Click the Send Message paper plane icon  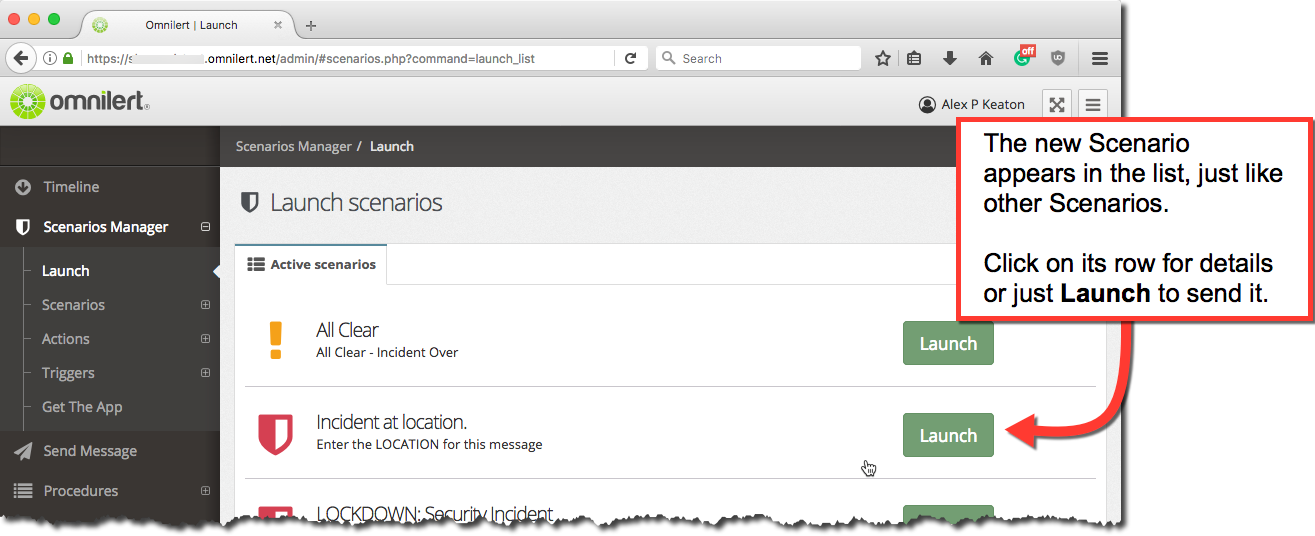click(x=23, y=451)
